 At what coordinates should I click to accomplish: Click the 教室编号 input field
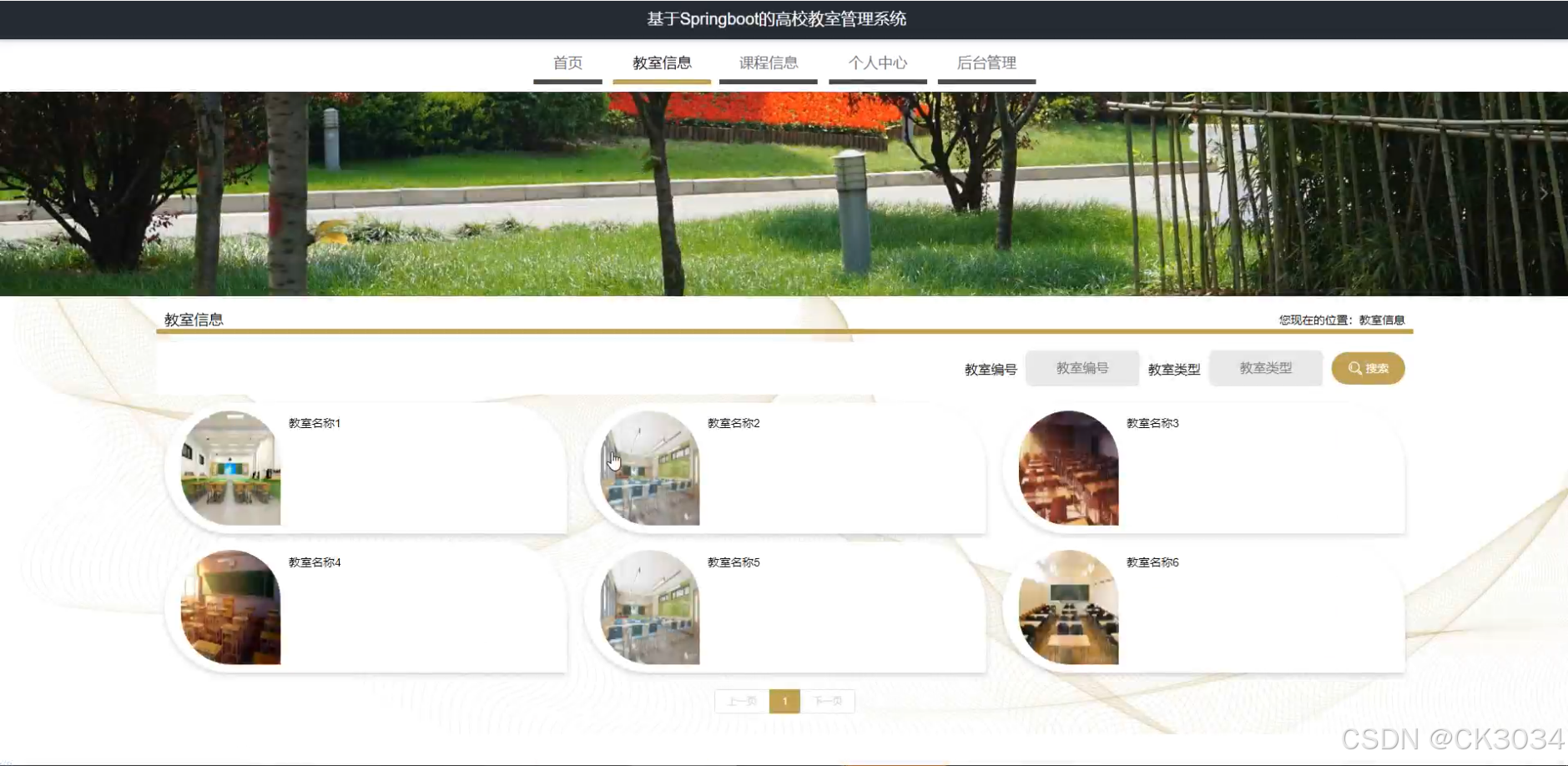[1082, 368]
